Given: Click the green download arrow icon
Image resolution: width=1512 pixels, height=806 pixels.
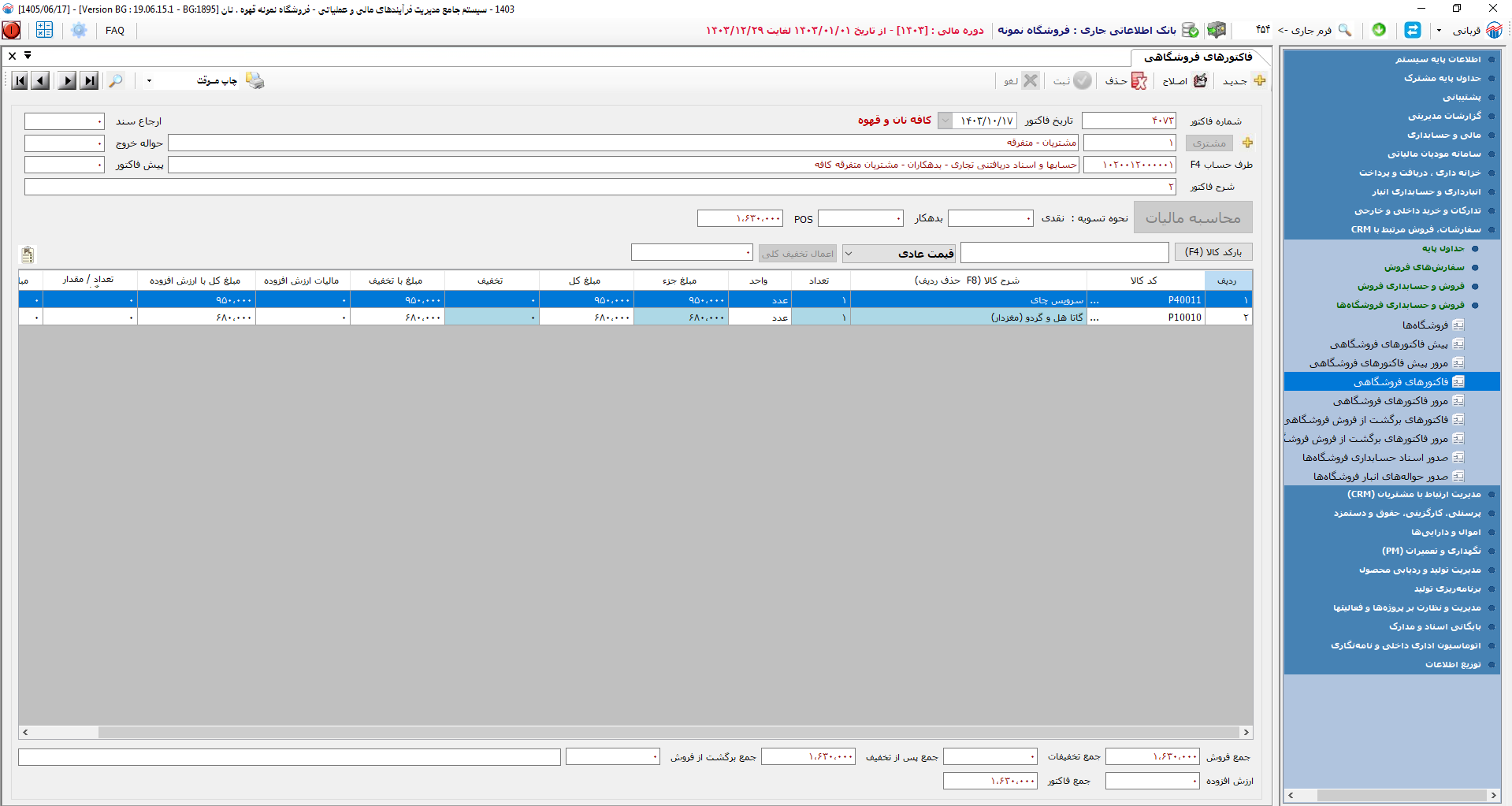Looking at the screenshot, I should [x=1379, y=29].
